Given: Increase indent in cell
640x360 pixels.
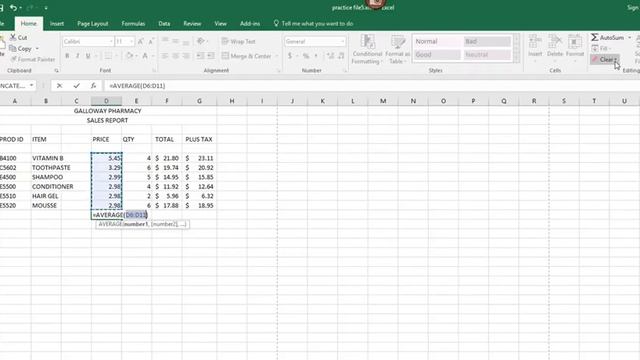Looking at the screenshot, I should (x=211, y=56).
